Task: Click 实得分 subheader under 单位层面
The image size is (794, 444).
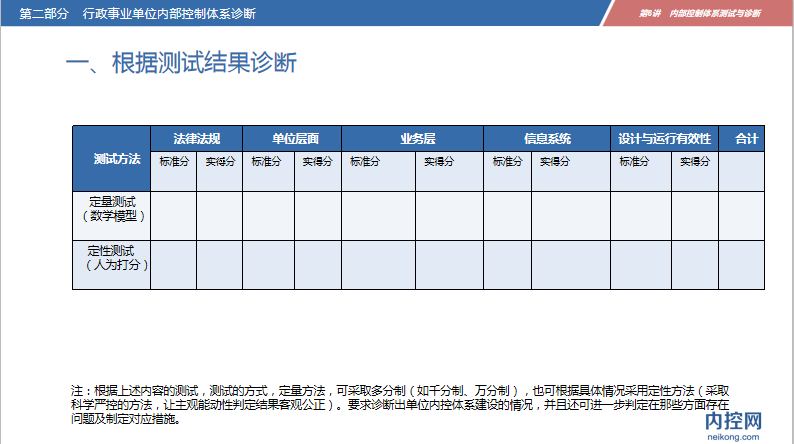Action: [x=317, y=161]
